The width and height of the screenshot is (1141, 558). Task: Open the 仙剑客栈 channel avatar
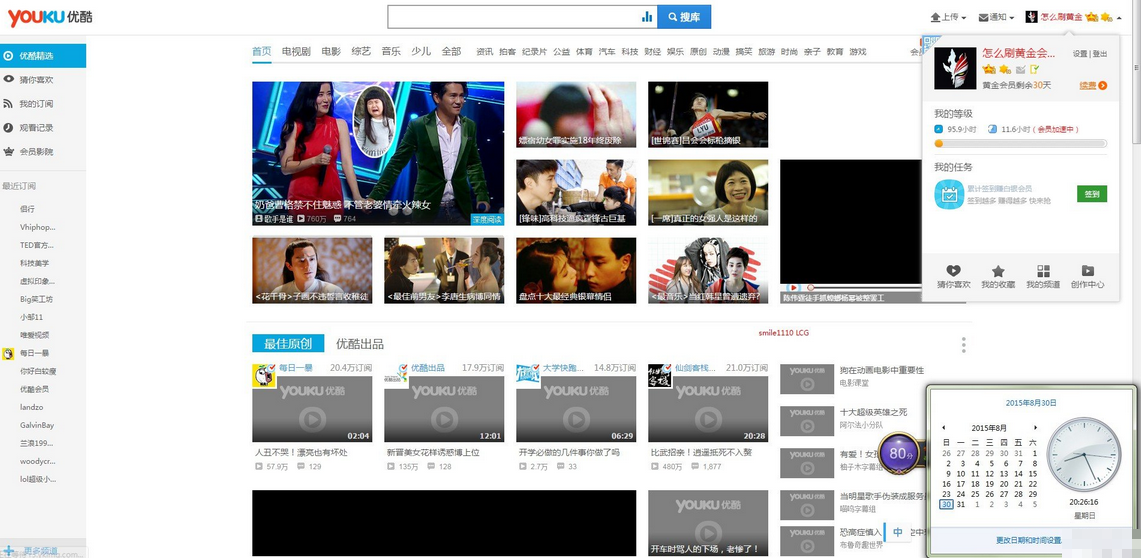[660, 375]
